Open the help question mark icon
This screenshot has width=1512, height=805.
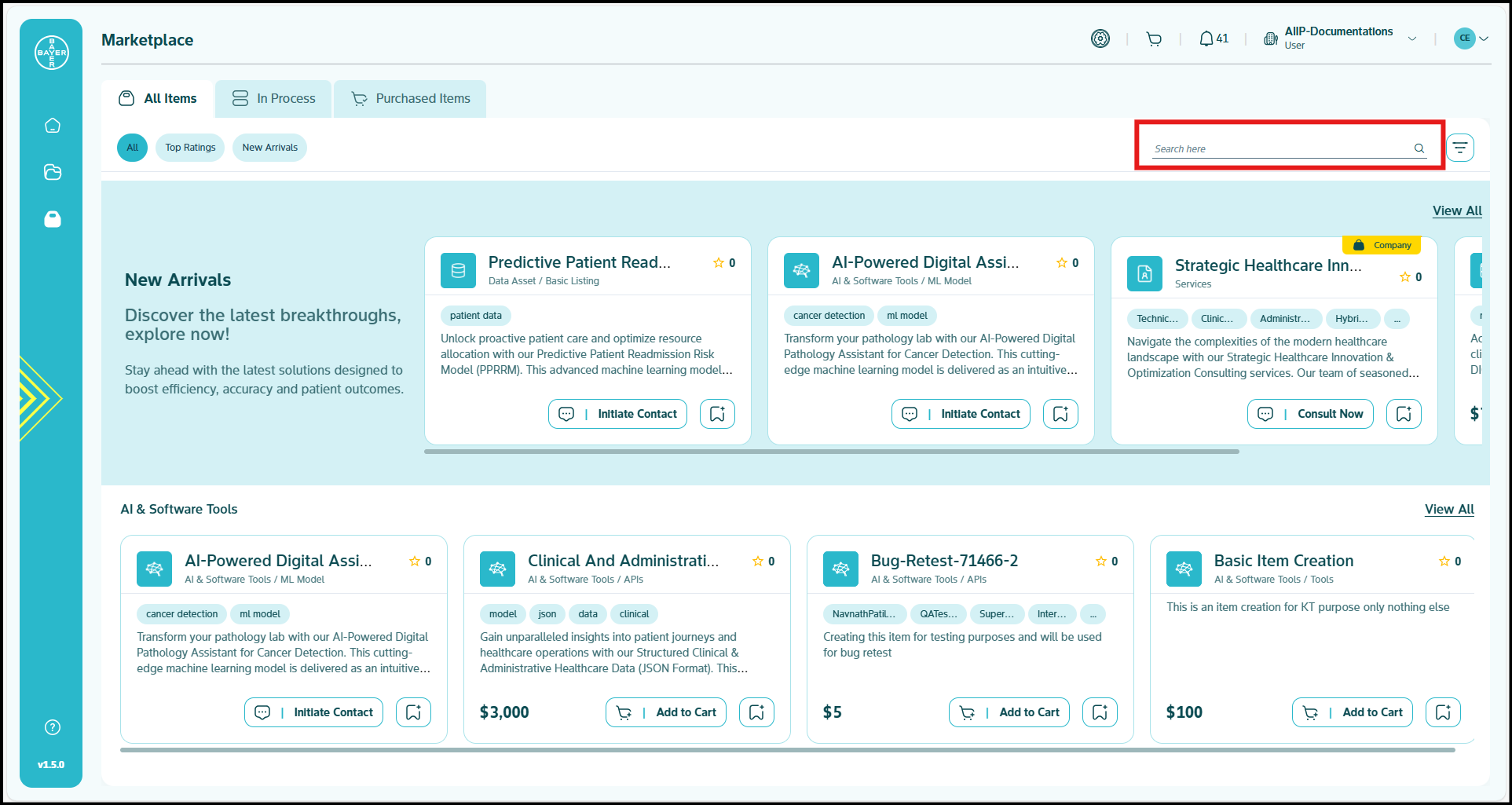[x=53, y=727]
